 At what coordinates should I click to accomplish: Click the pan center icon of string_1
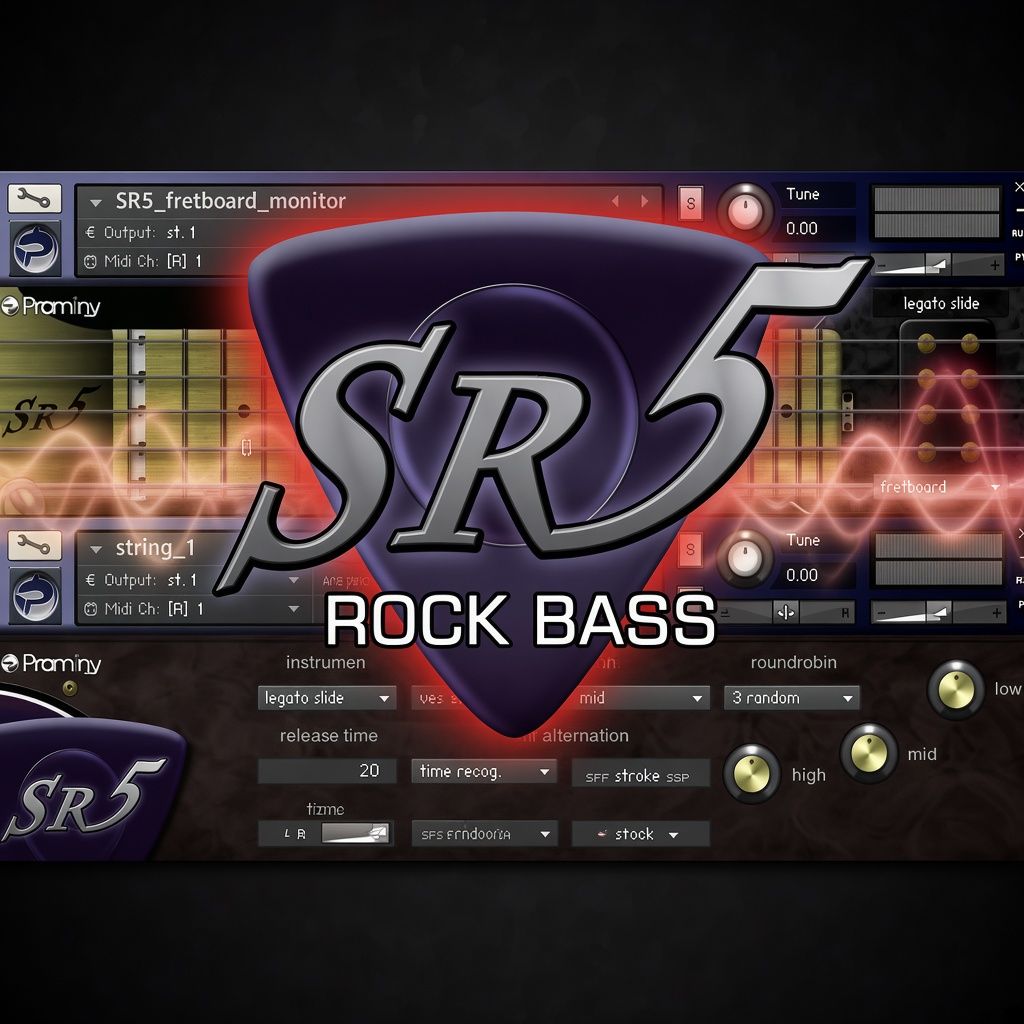pos(786,613)
